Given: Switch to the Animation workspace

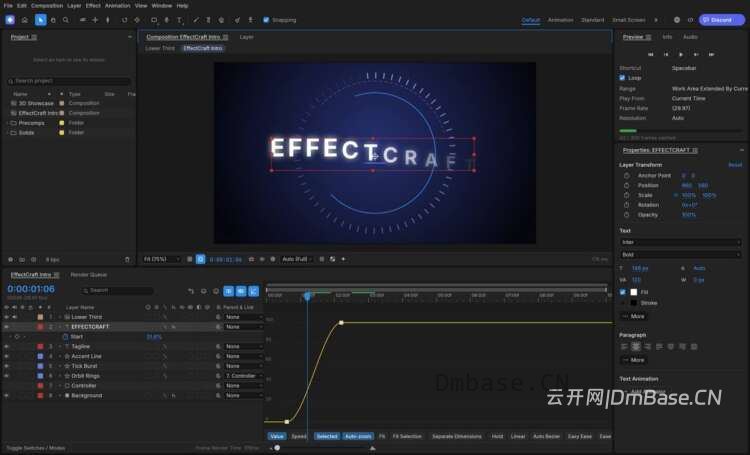Looking at the screenshot, I should [560, 20].
